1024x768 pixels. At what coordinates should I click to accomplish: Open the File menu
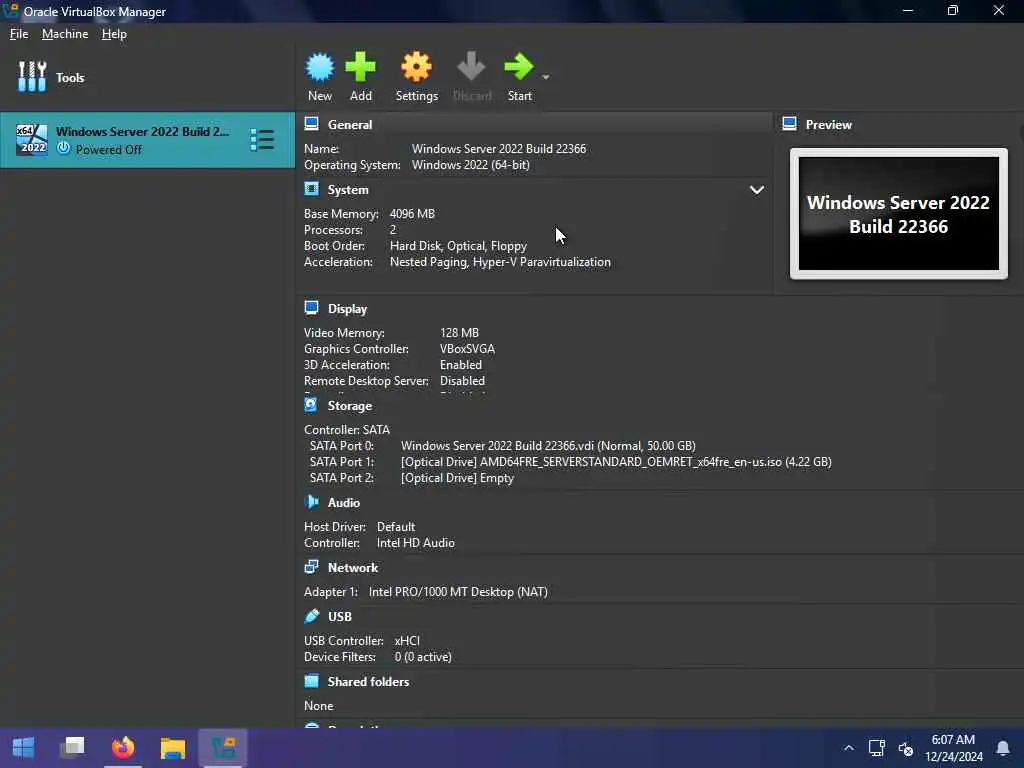(19, 34)
